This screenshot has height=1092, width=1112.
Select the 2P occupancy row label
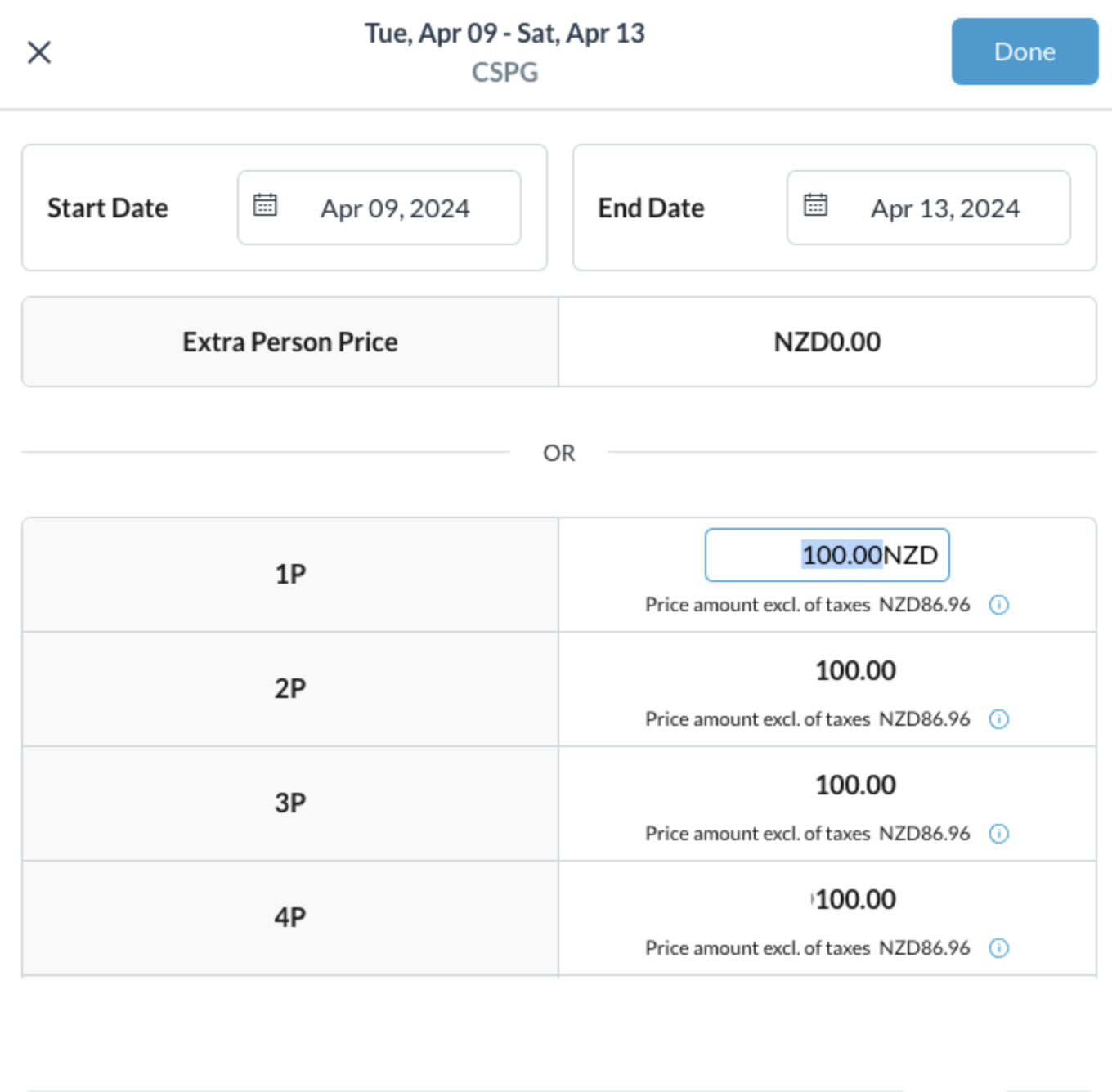[290, 688]
